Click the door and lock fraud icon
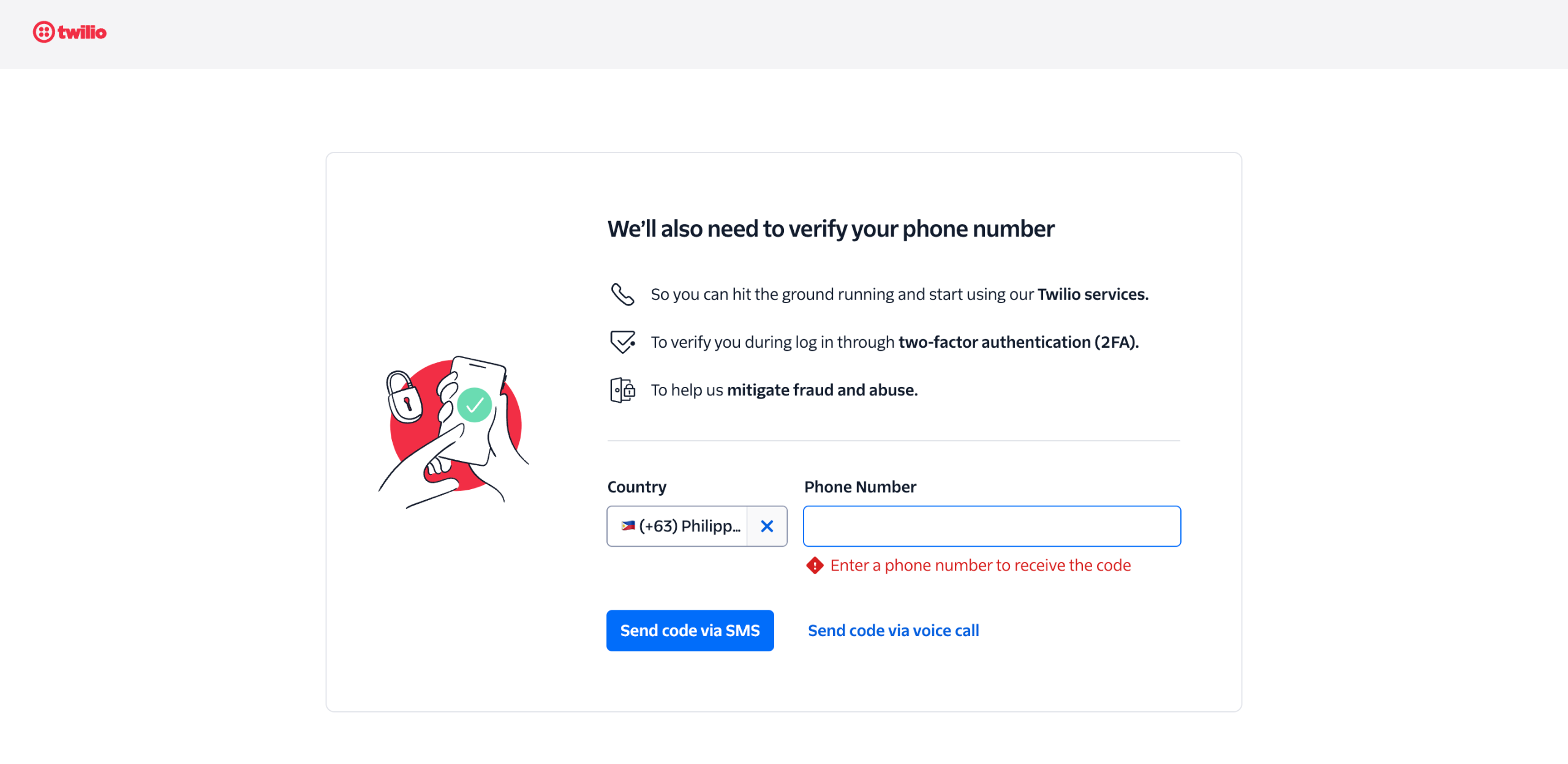This screenshot has height=764, width=1568. [622, 390]
